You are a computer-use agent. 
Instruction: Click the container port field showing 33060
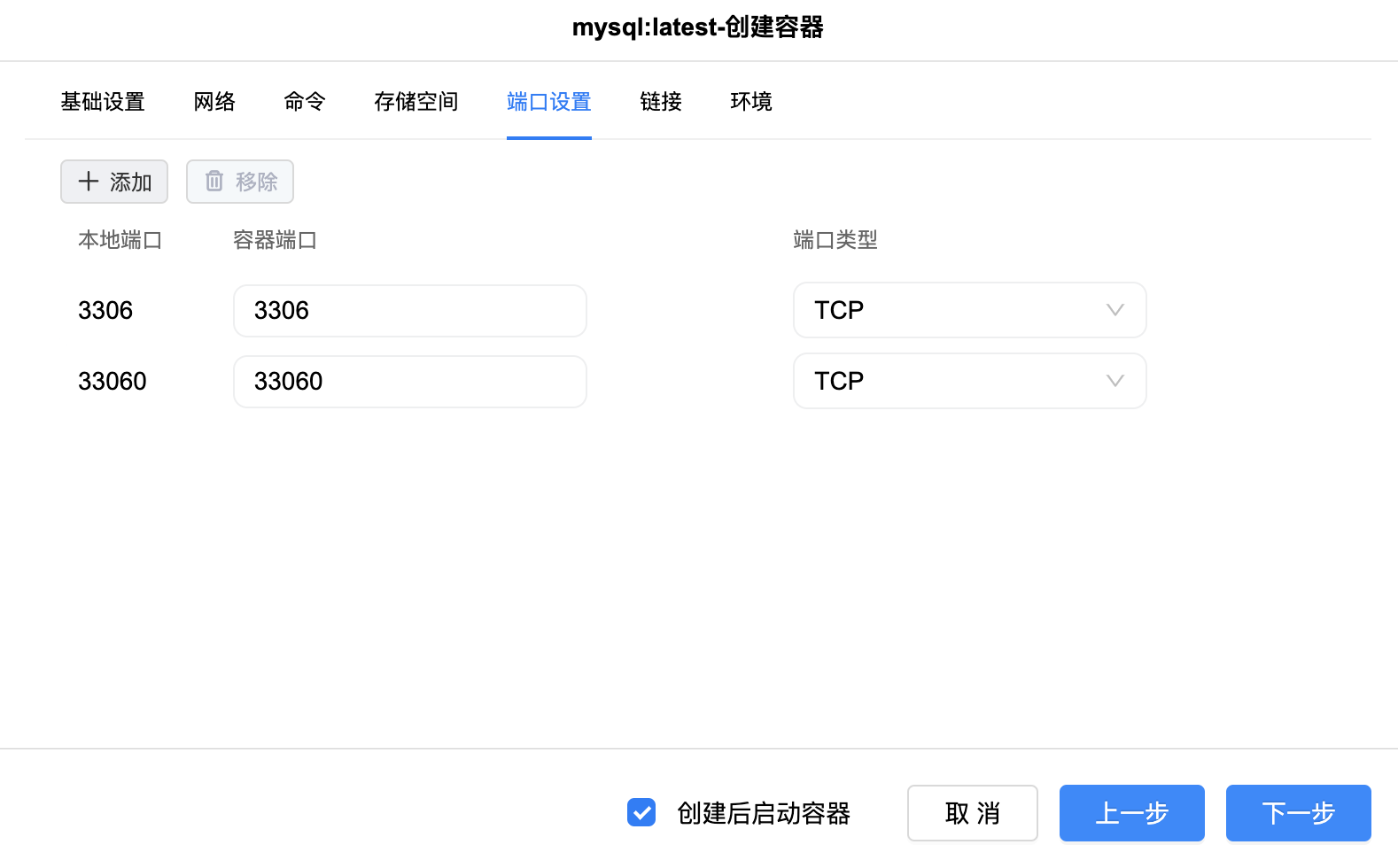click(409, 382)
